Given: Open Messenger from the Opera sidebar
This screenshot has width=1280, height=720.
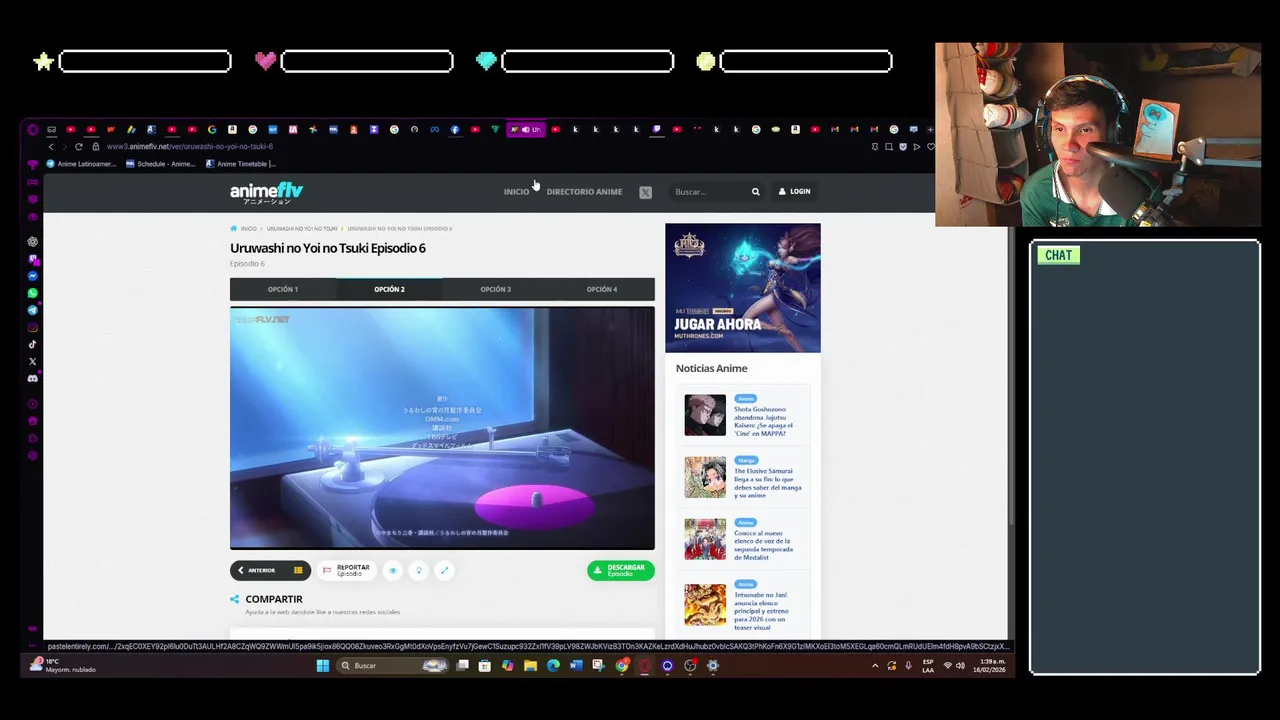Looking at the screenshot, I should (33, 276).
